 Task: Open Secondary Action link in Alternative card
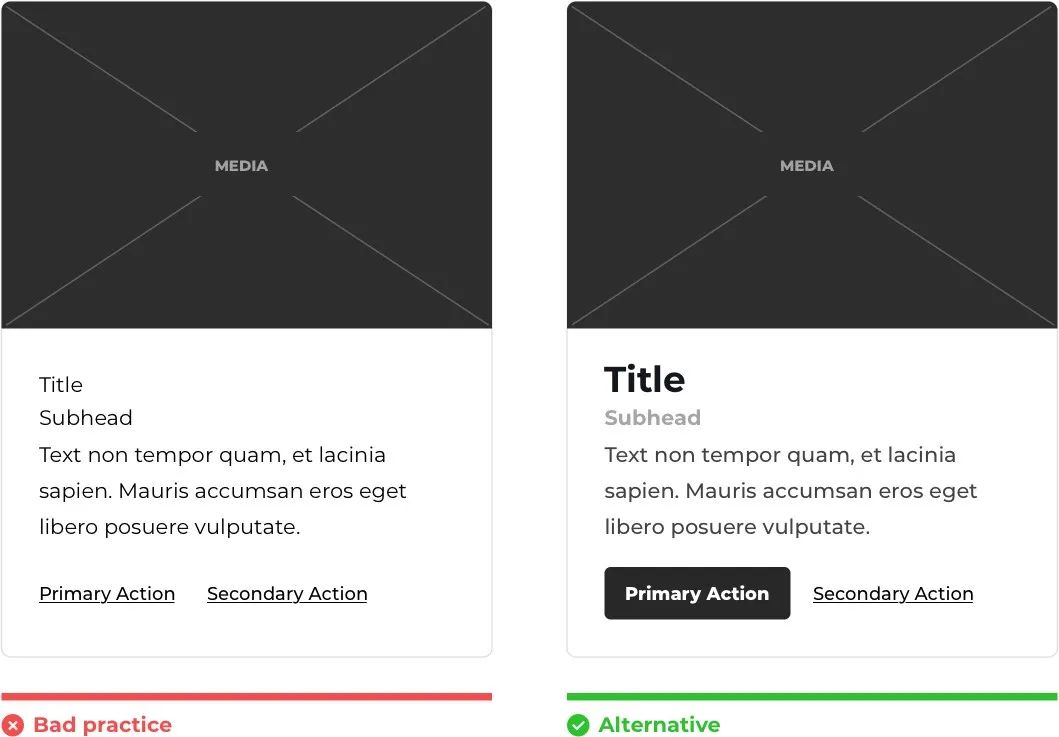click(893, 594)
